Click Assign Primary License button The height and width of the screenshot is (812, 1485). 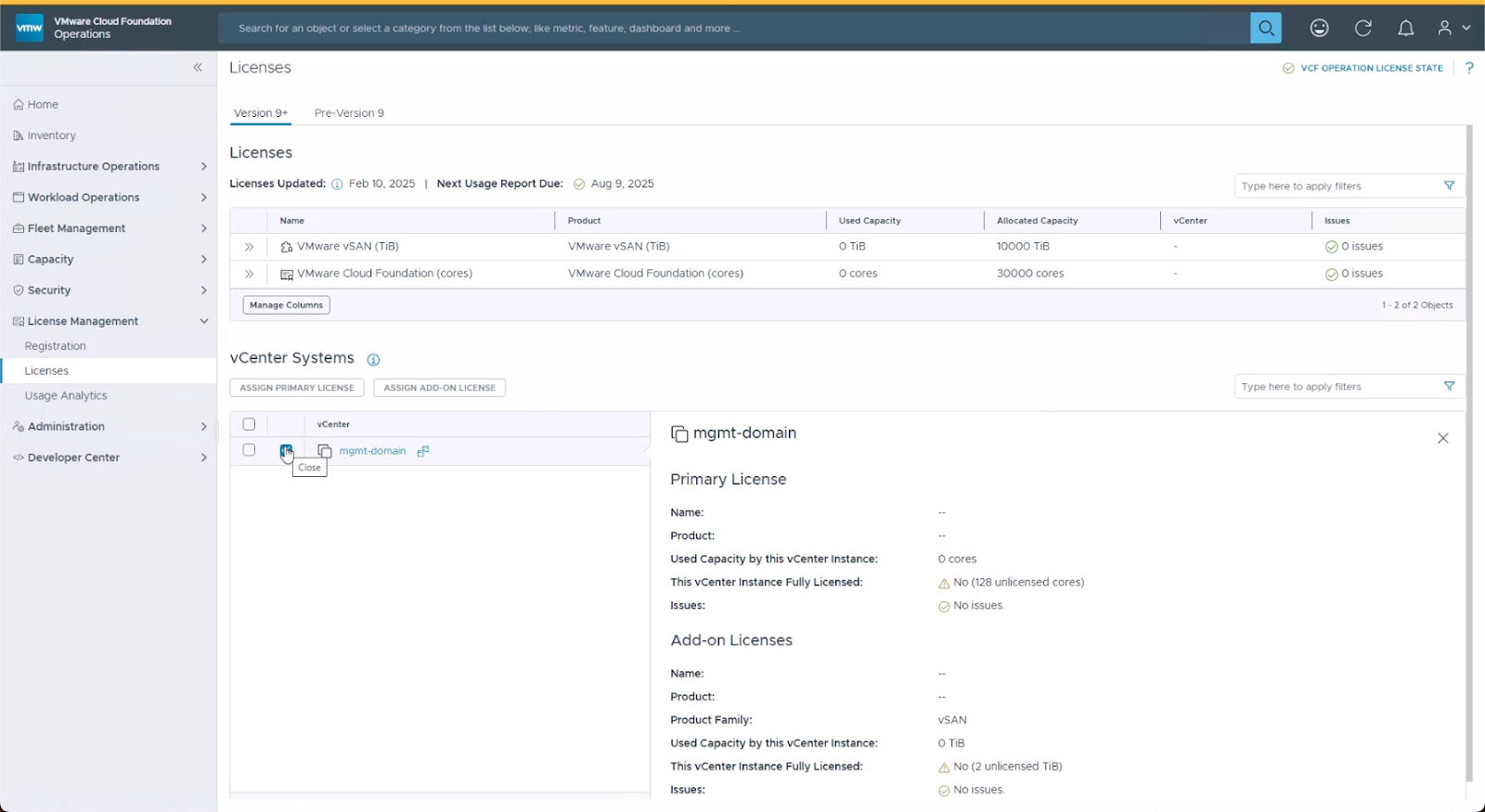pos(297,388)
